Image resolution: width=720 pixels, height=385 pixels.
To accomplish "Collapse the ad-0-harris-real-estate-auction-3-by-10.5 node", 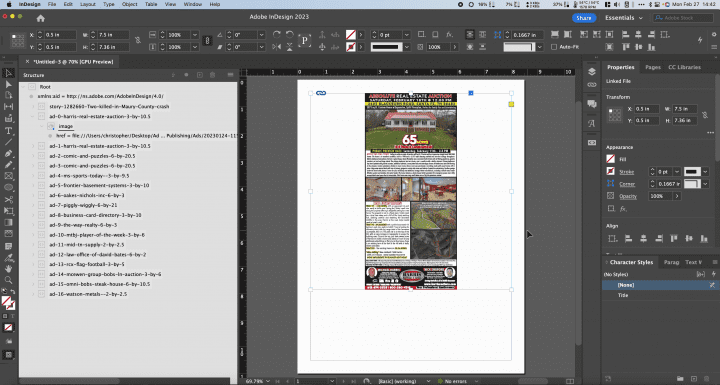I will (33, 116).
